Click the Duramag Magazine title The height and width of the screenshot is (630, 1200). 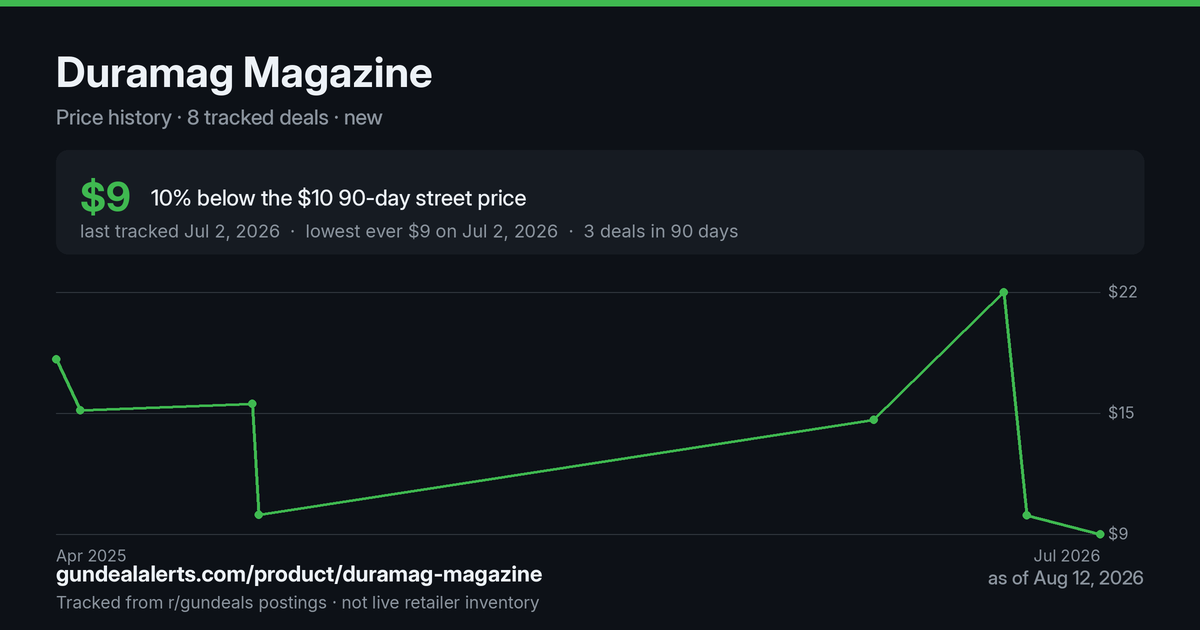click(x=244, y=73)
